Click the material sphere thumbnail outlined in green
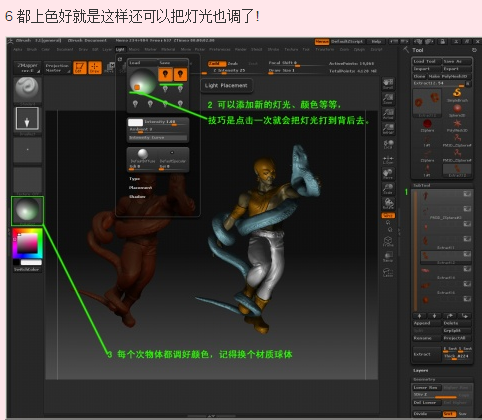The image size is (482, 420). [x=27, y=210]
